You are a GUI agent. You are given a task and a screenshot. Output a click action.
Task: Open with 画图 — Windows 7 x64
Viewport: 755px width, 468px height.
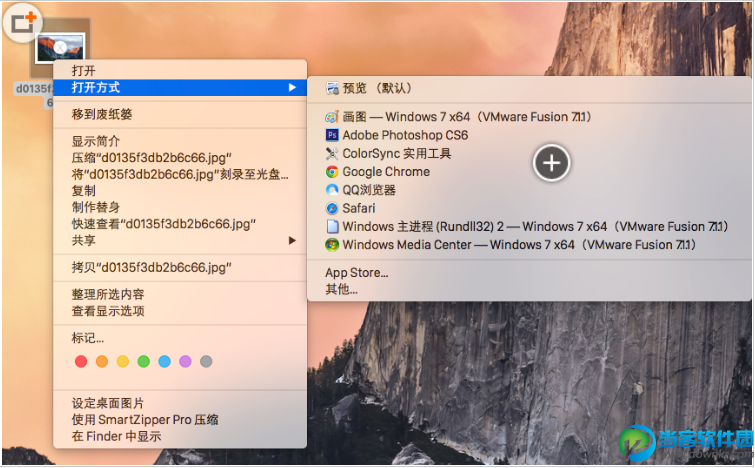click(x=529, y=117)
